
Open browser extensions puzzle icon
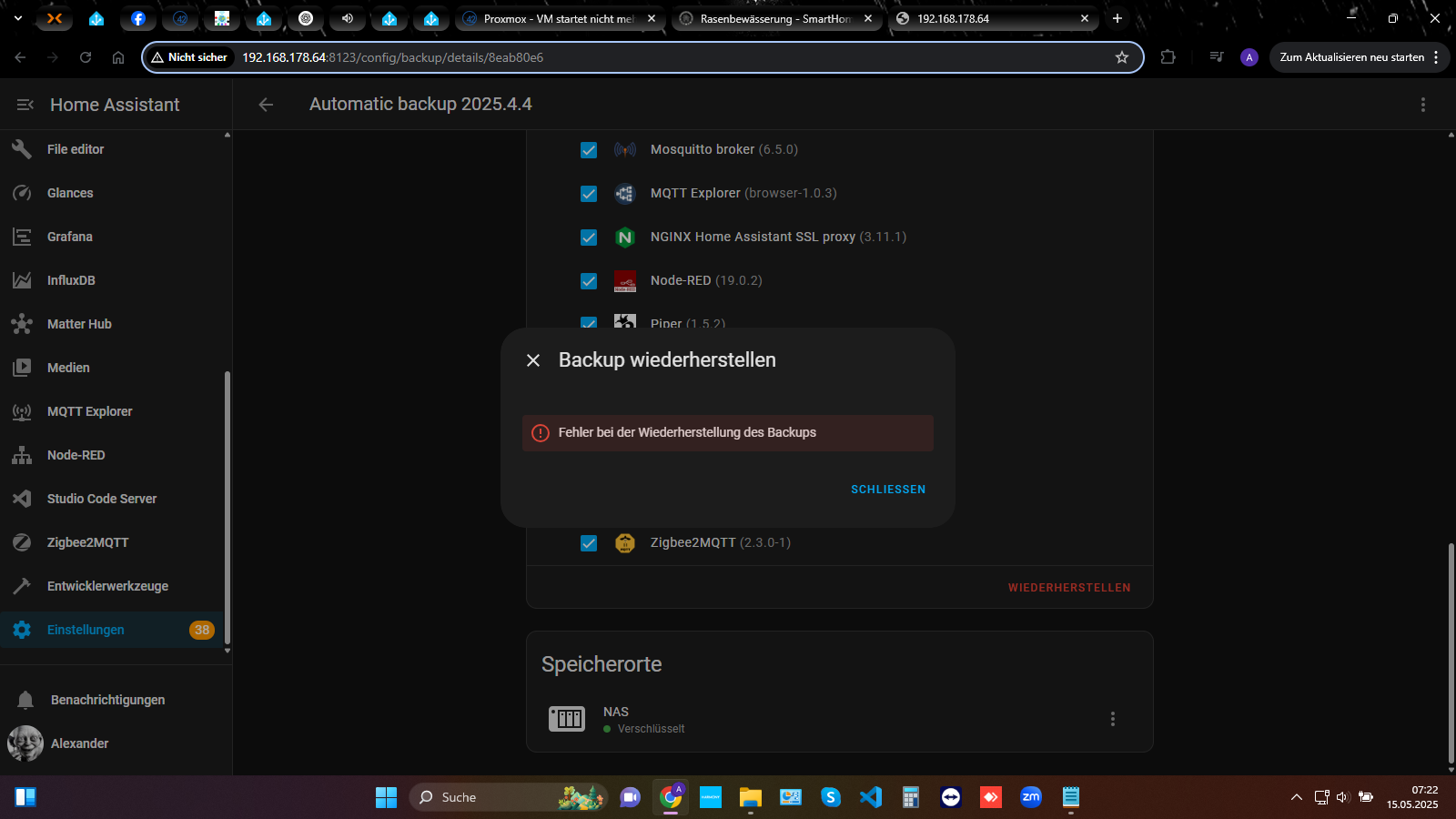tap(1168, 57)
